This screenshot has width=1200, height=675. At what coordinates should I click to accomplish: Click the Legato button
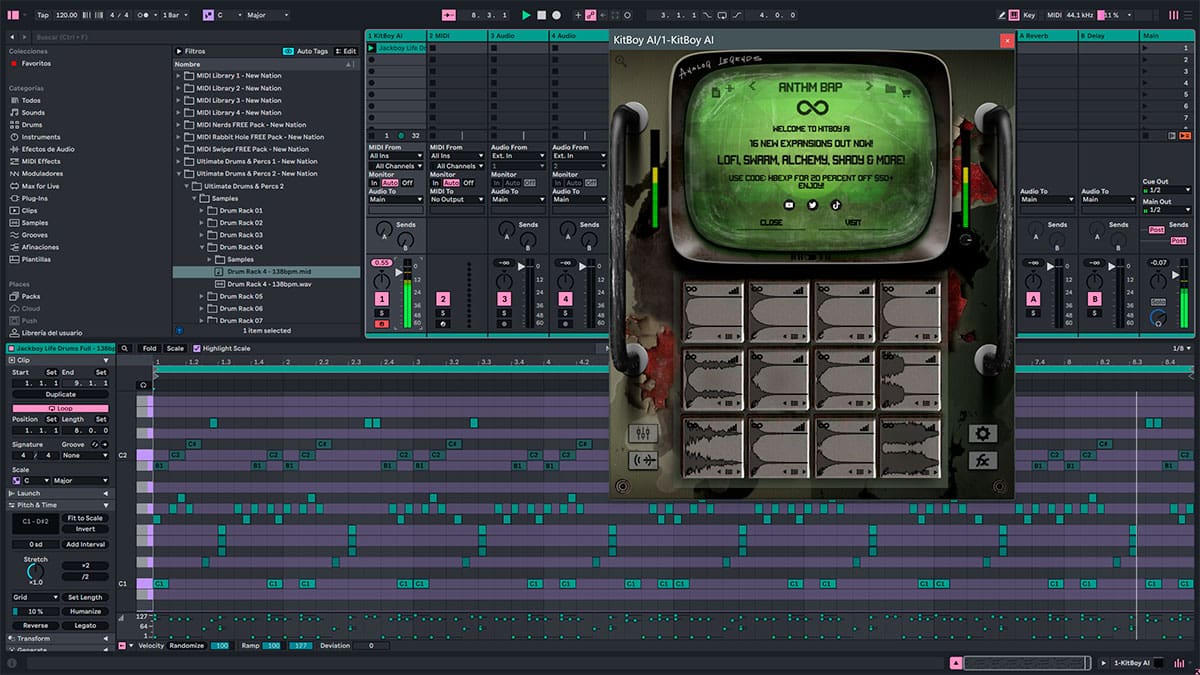pyautogui.click(x=86, y=625)
